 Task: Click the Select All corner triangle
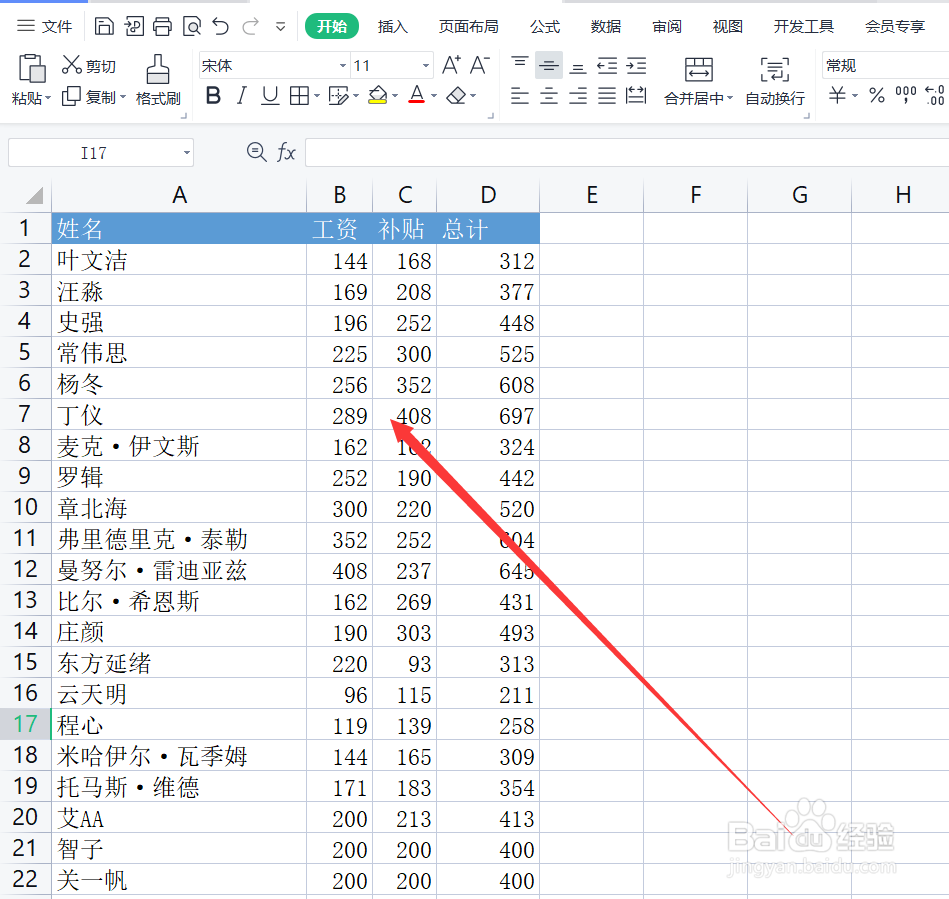[x=34, y=196]
